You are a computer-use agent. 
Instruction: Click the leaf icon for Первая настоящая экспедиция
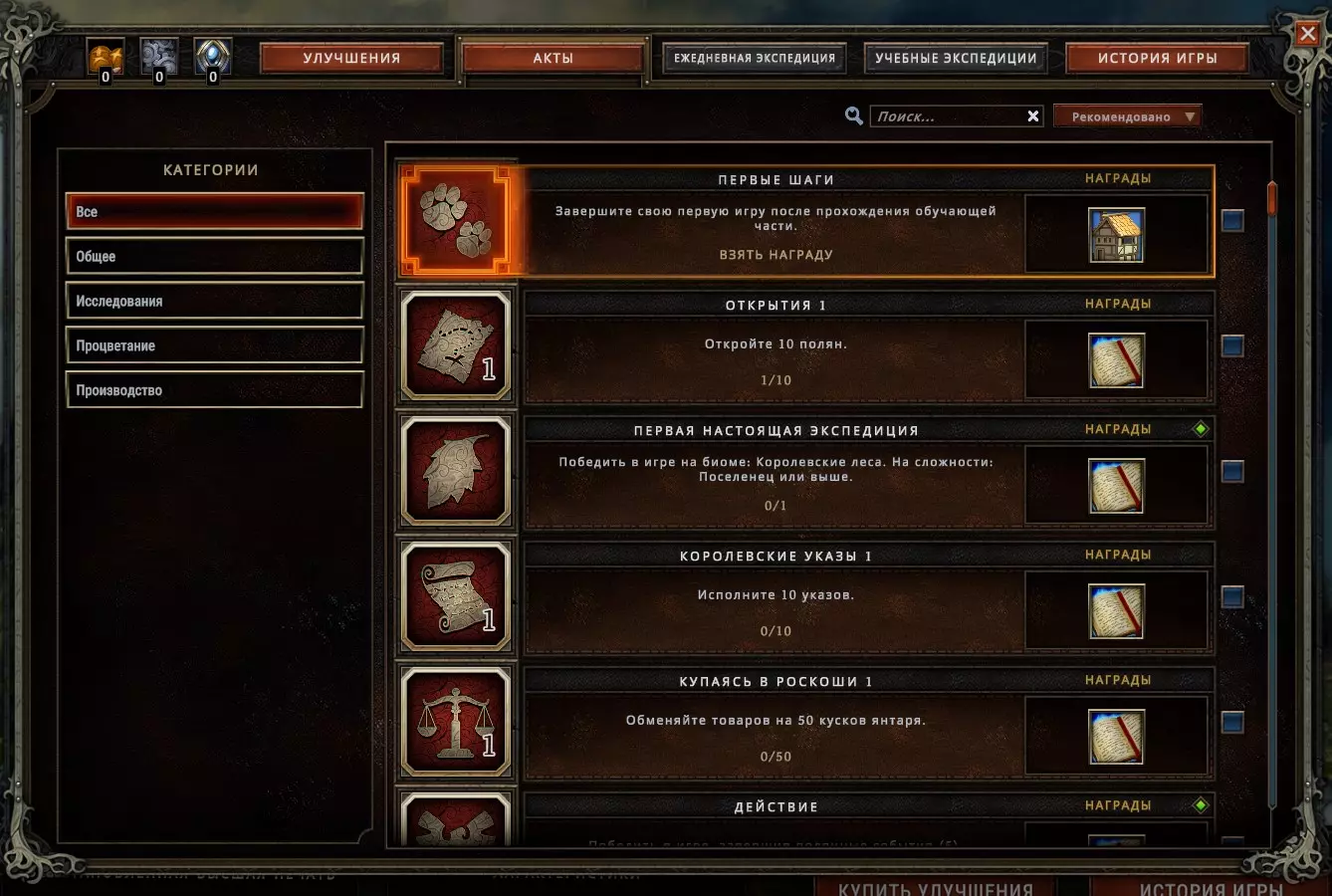click(x=456, y=471)
